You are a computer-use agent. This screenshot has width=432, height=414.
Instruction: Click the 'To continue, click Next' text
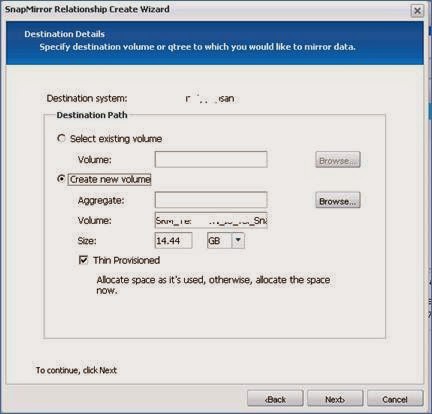[x=76, y=370]
